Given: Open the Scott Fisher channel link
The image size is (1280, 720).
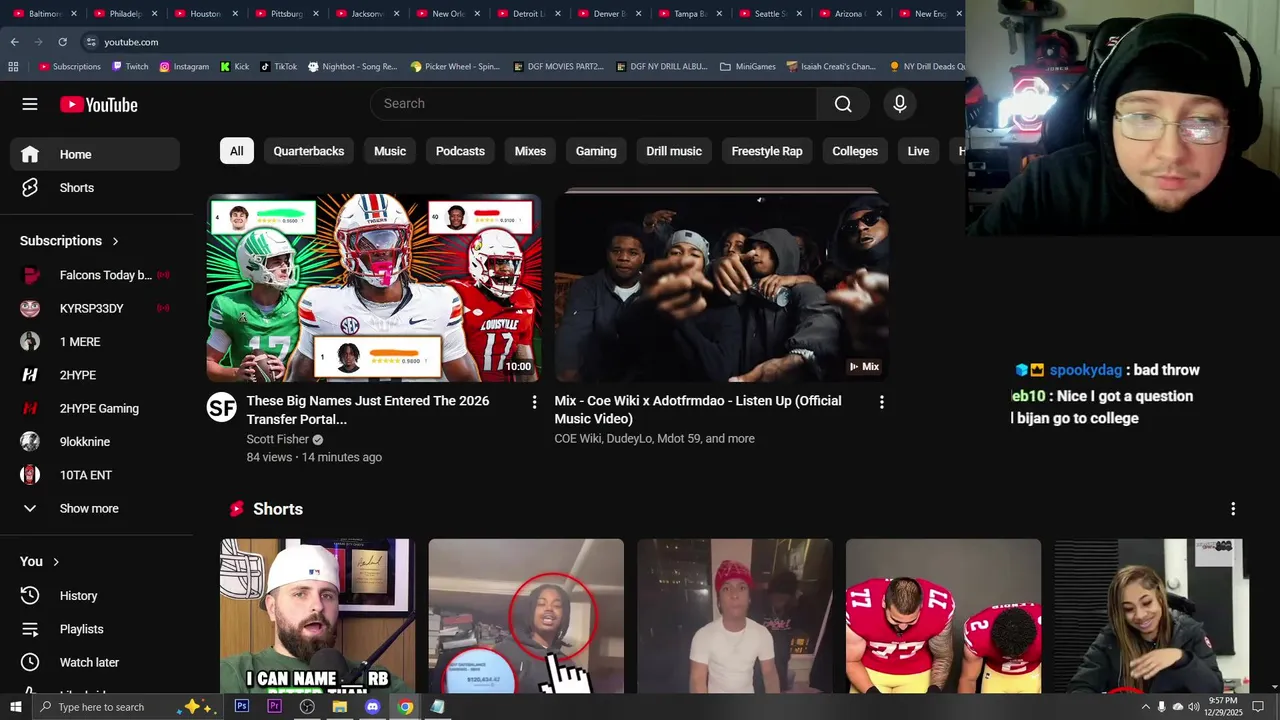Looking at the screenshot, I should [x=278, y=439].
